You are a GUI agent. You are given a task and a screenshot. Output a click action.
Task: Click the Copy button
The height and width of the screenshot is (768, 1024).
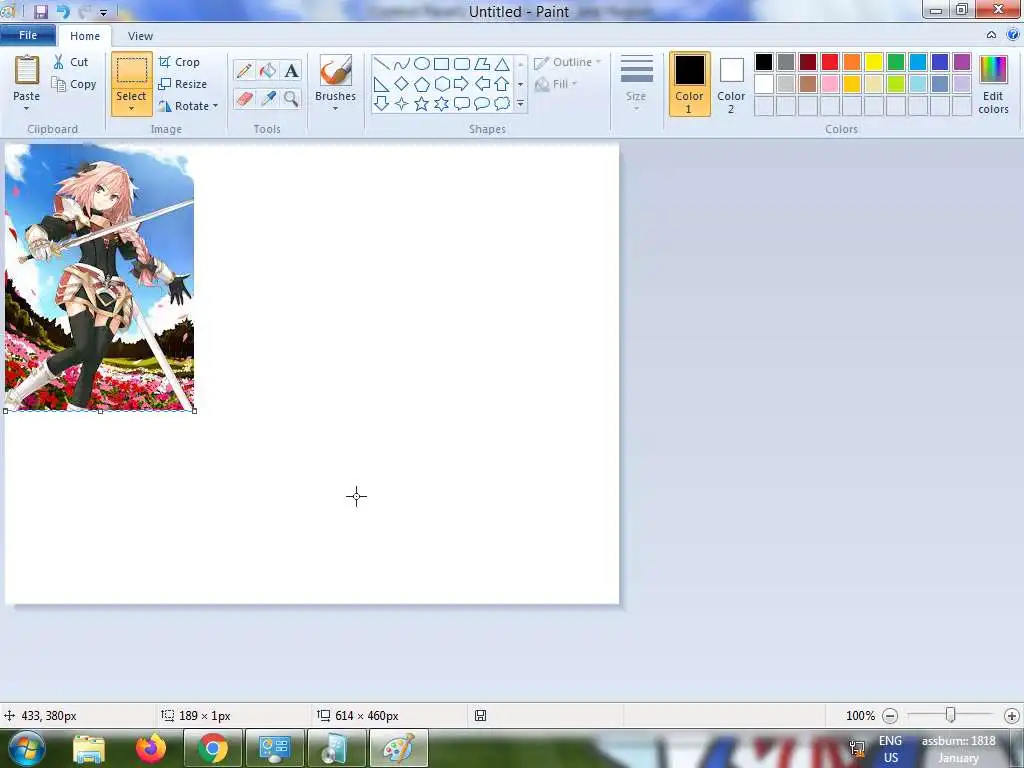coord(74,84)
